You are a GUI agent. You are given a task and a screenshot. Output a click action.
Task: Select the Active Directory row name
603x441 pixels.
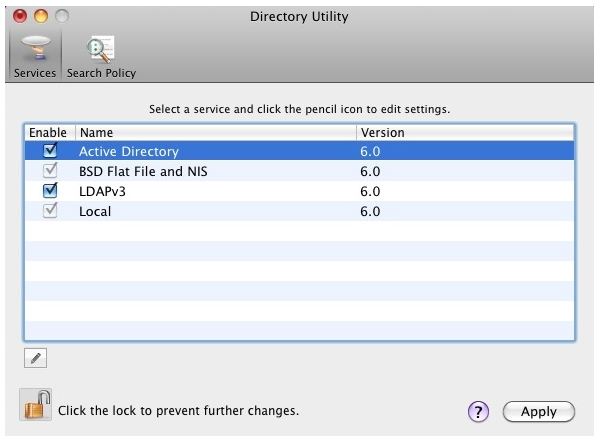(129, 151)
